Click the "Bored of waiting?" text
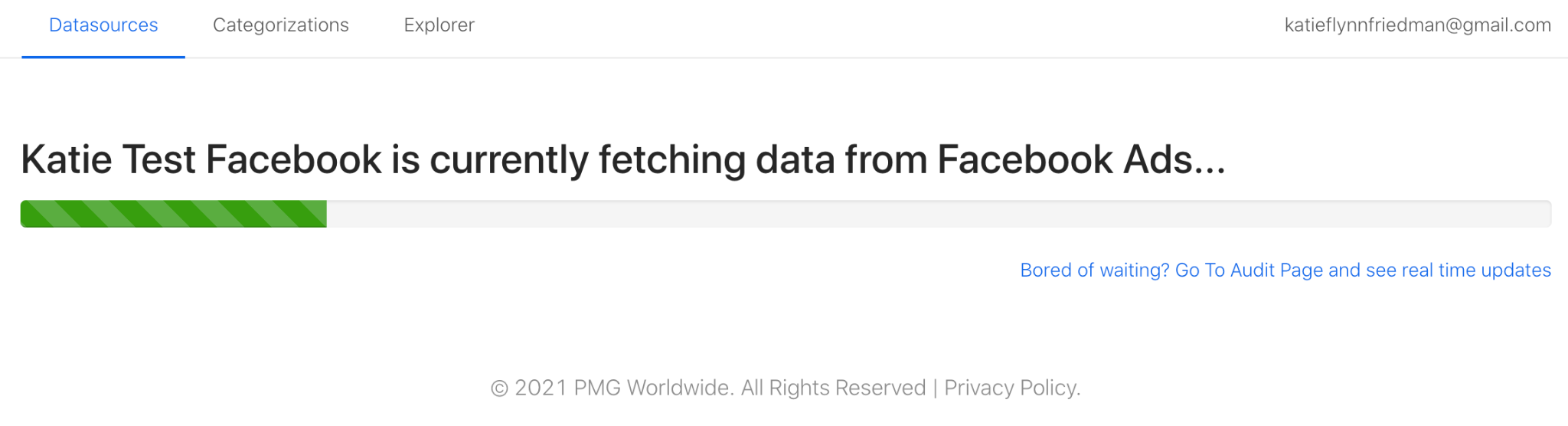The width and height of the screenshot is (1568, 426). pos(1094,270)
